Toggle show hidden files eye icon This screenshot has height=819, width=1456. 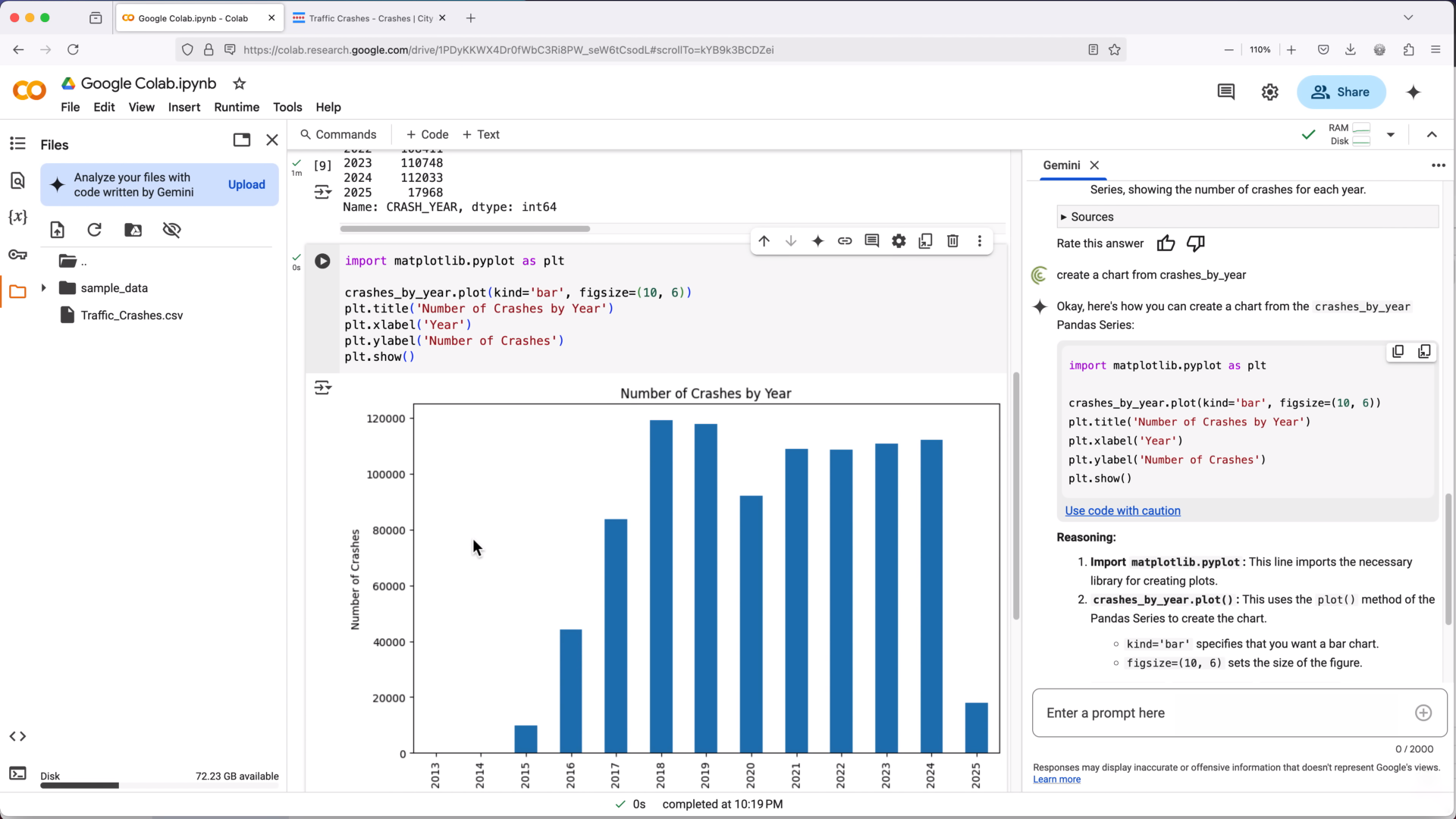[172, 230]
